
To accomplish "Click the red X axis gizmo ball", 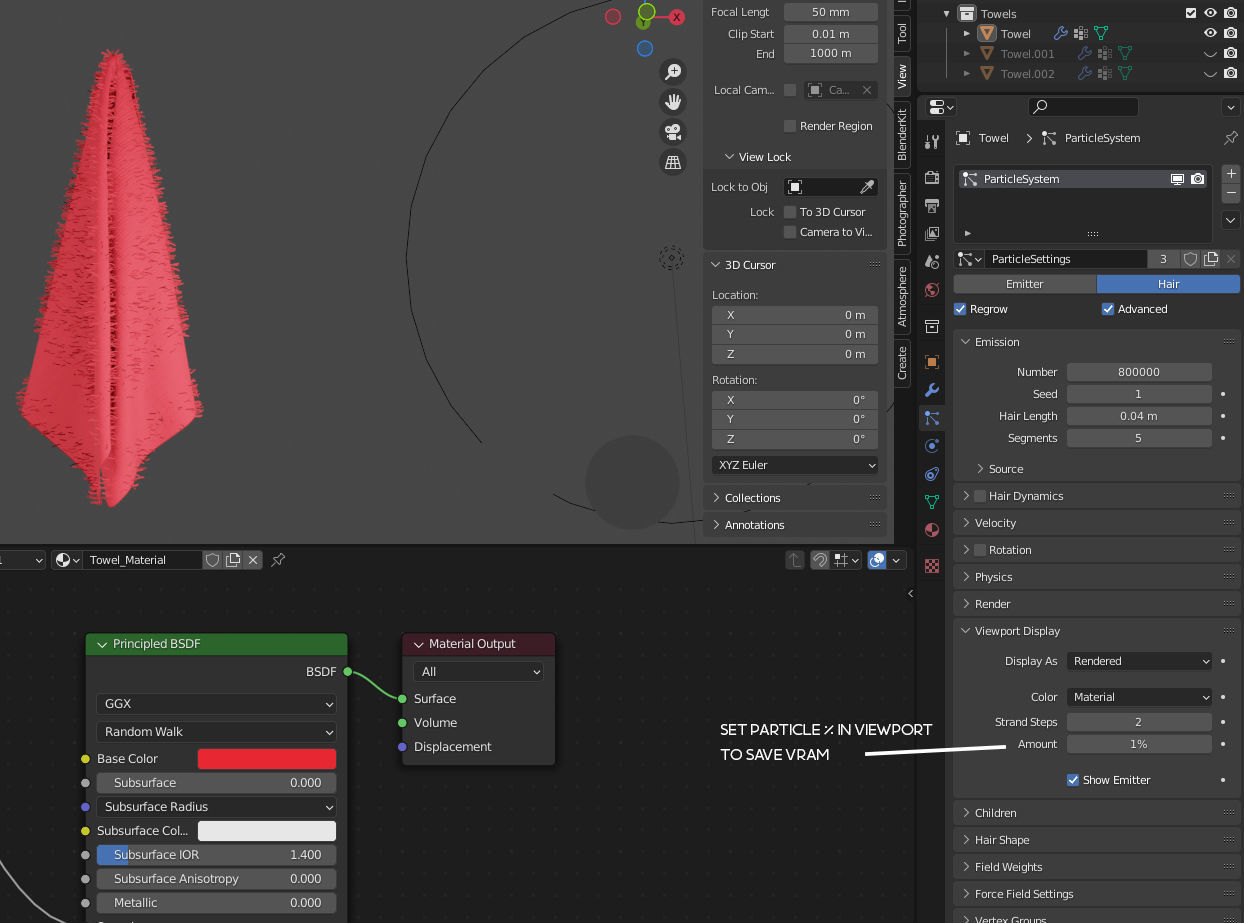I will click(x=677, y=17).
